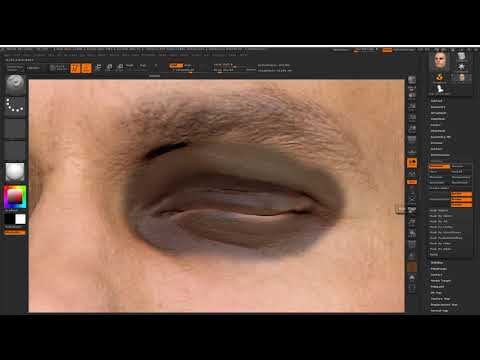Expand the Geometry subpalette
The height and width of the screenshot is (360, 480).
click(438, 107)
